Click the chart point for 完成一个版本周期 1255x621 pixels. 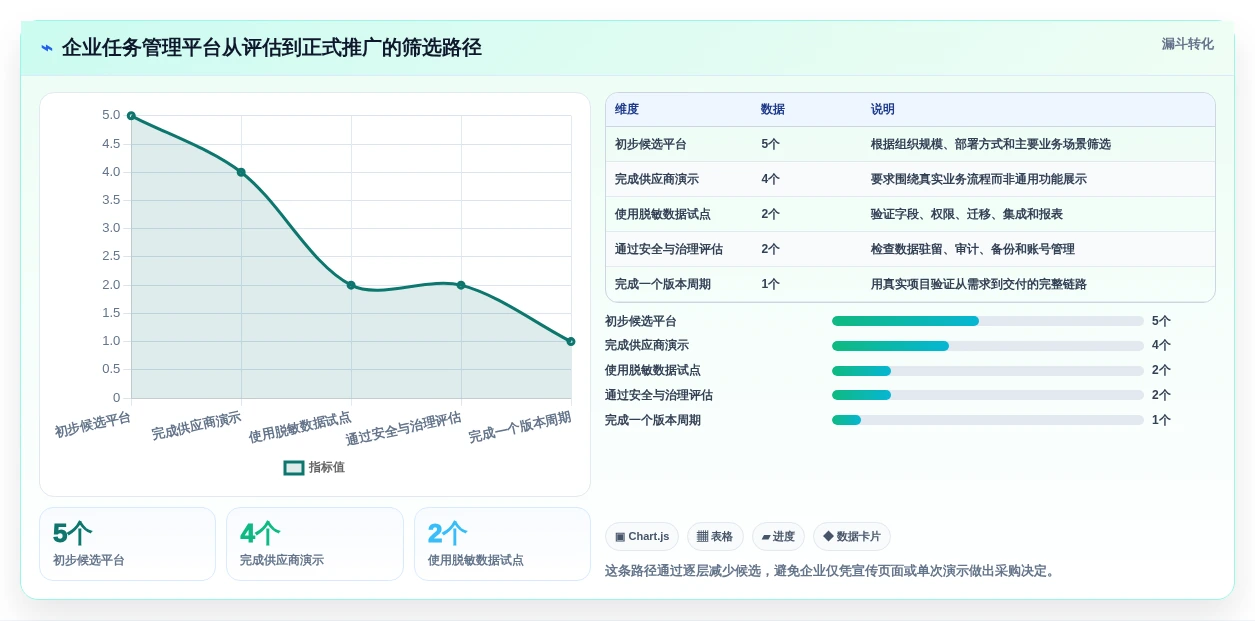pos(571,341)
